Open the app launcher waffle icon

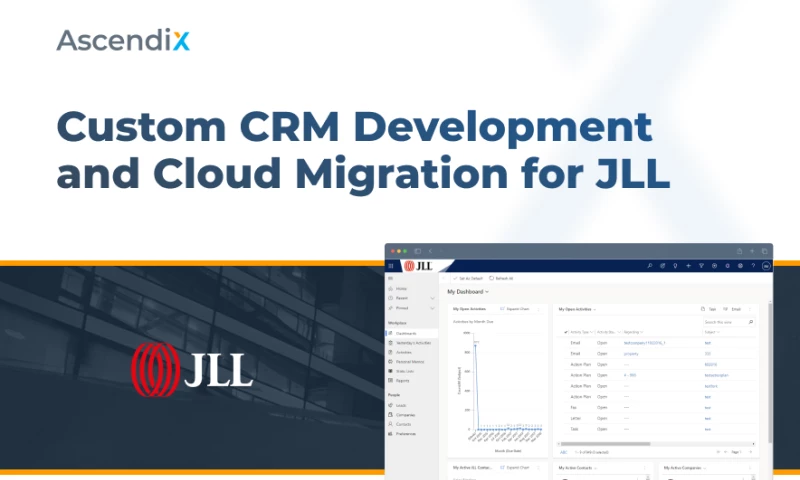coord(391,266)
